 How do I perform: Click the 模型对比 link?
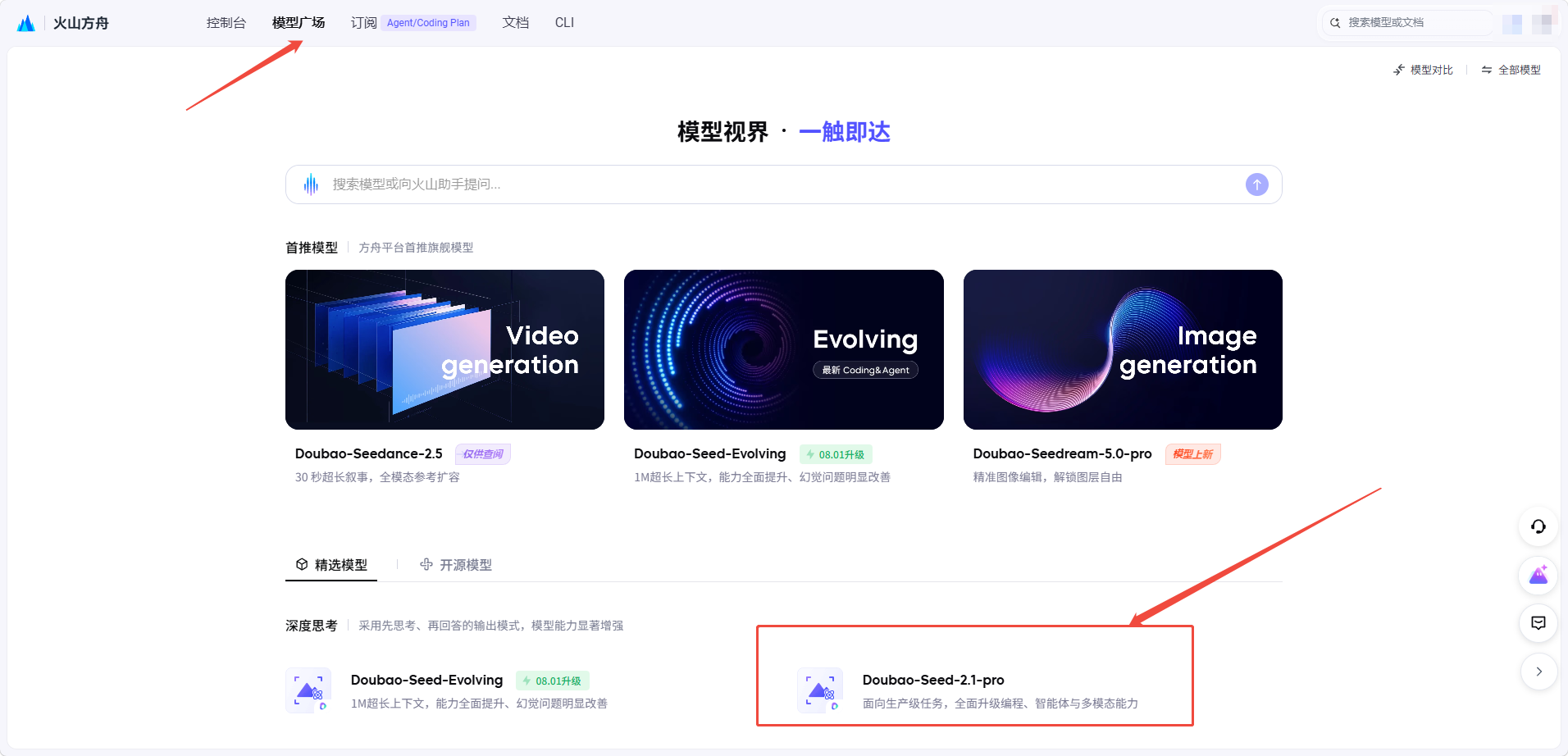point(1431,70)
